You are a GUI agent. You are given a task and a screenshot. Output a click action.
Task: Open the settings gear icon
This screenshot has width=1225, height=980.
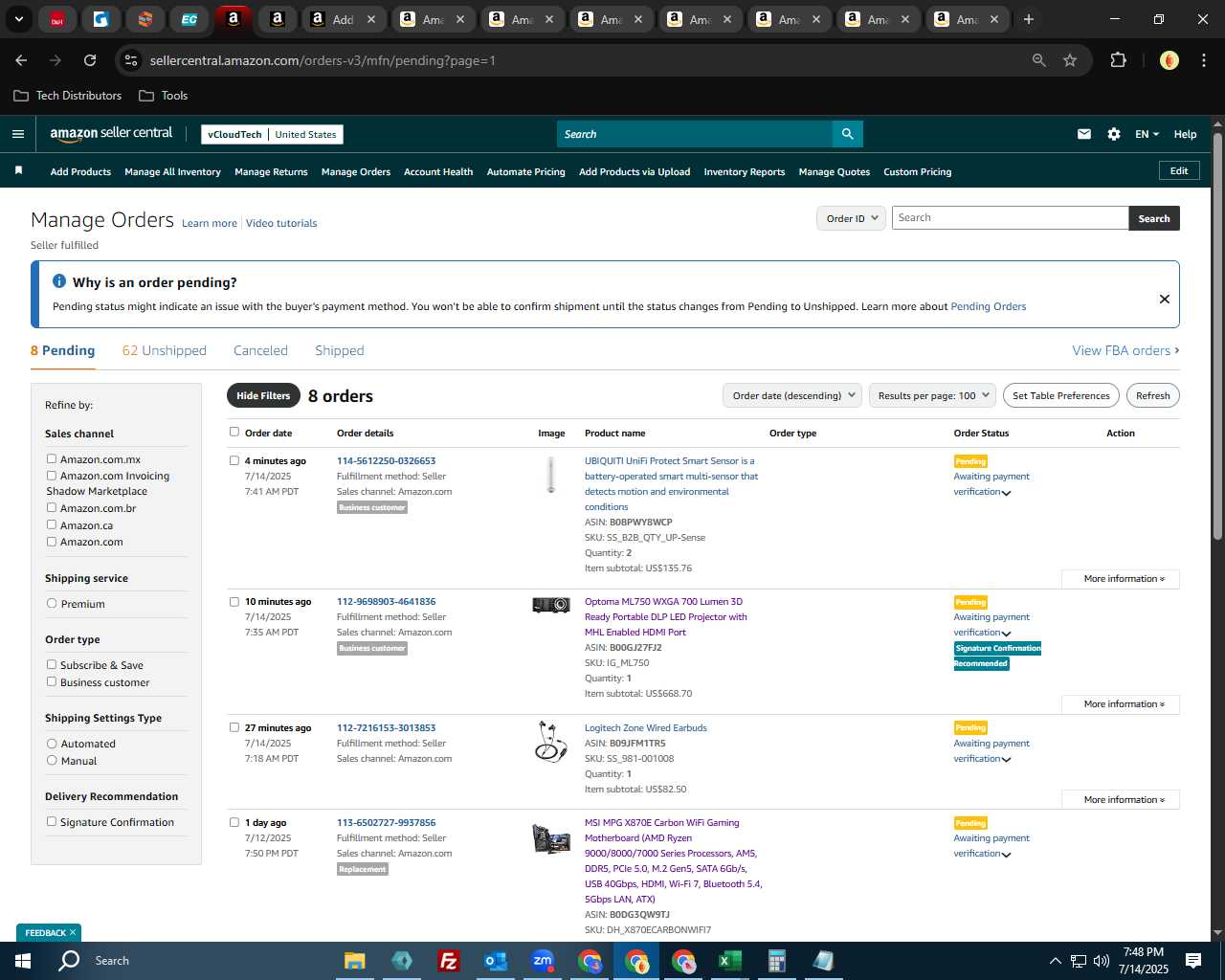pyautogui.click(x=1113, y=134)
